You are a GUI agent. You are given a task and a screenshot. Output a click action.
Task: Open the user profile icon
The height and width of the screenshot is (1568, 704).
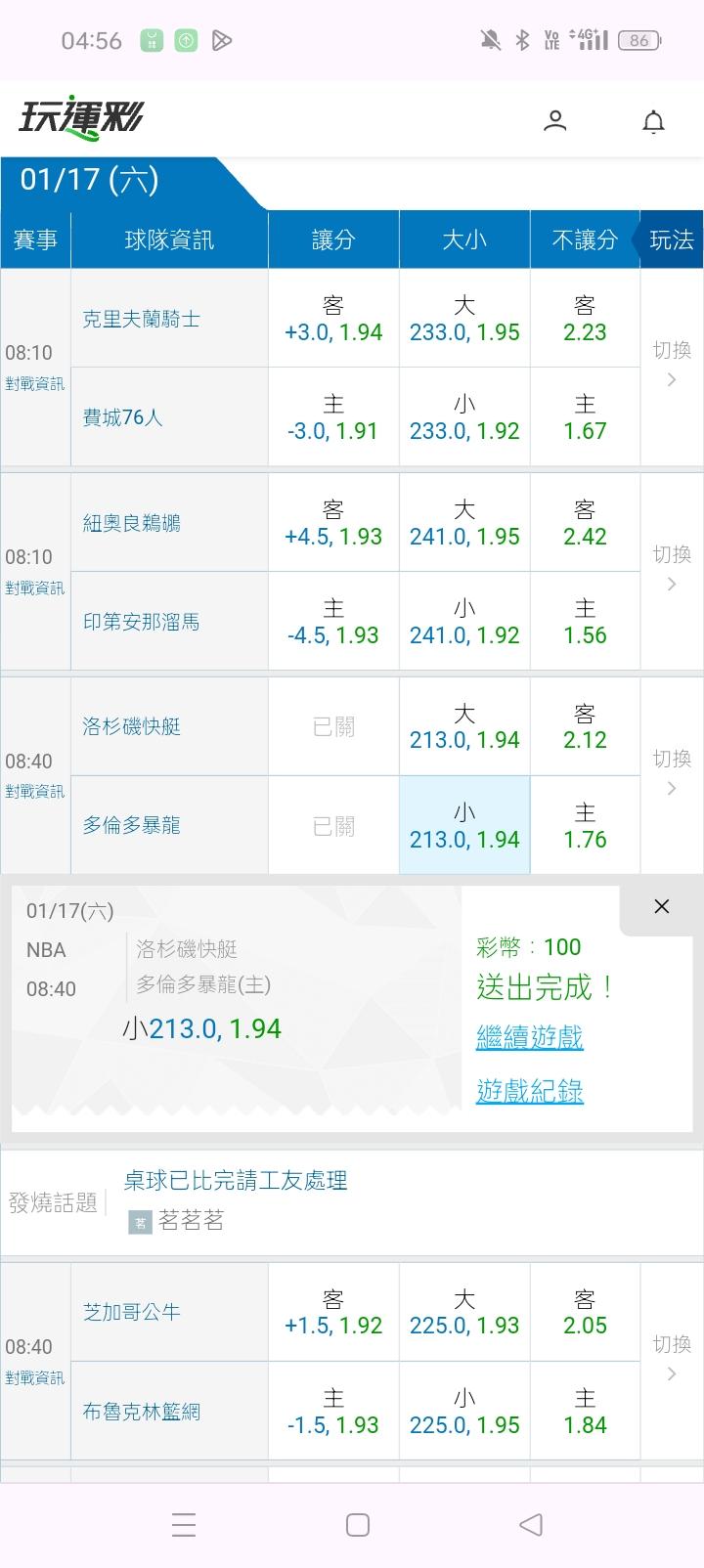click(x=554, y=120)
